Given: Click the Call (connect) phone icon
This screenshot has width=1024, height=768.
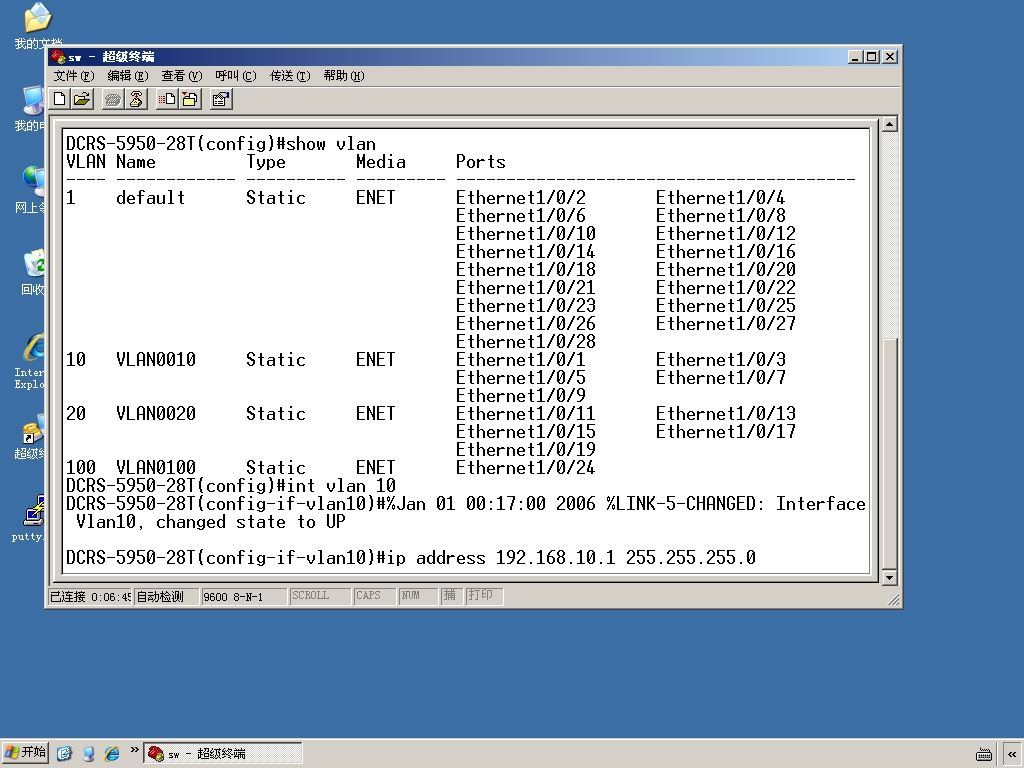Looking at the screenshot, I should [x=113, y=99].
